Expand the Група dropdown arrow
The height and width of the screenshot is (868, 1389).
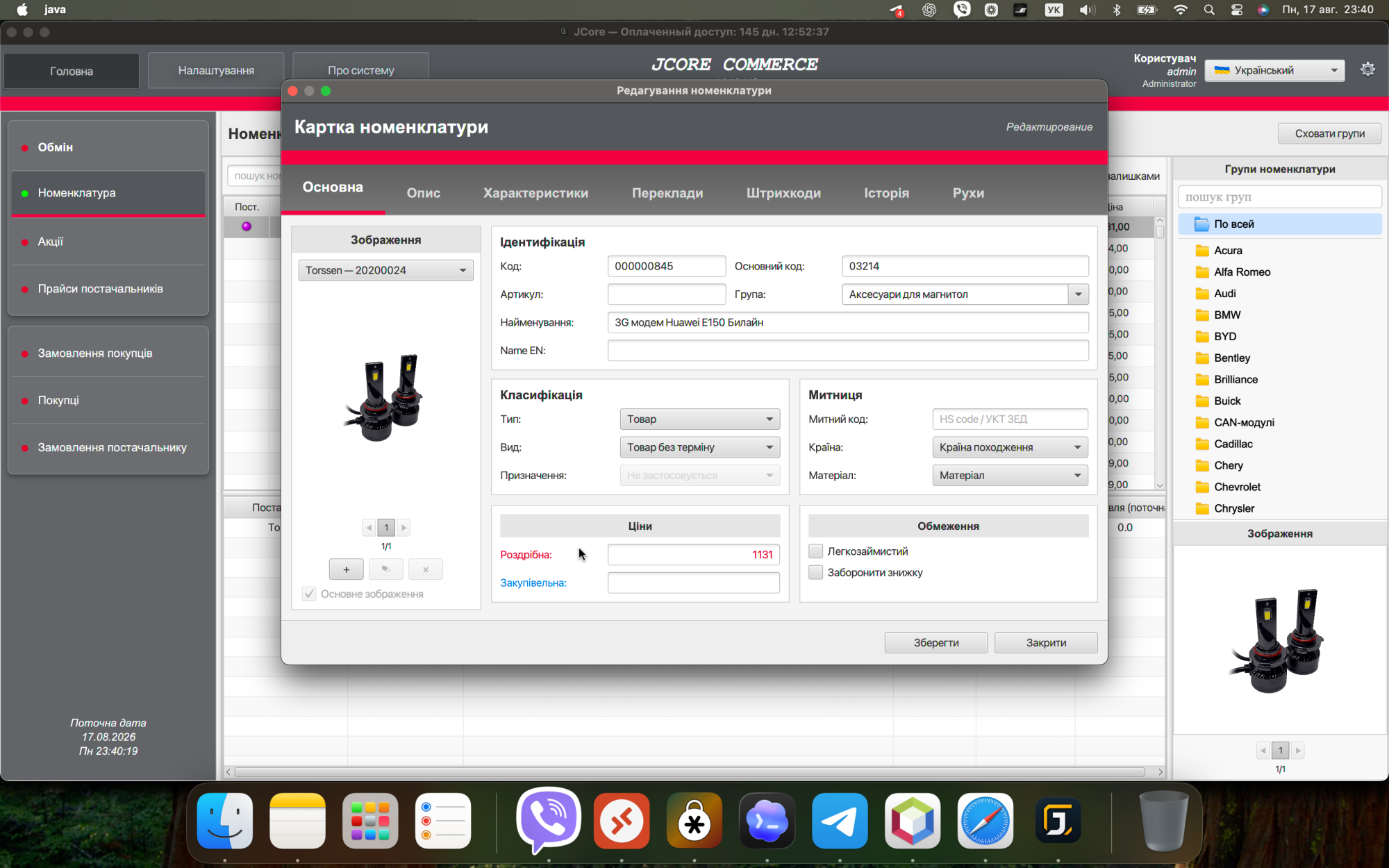coord(1078,294)
